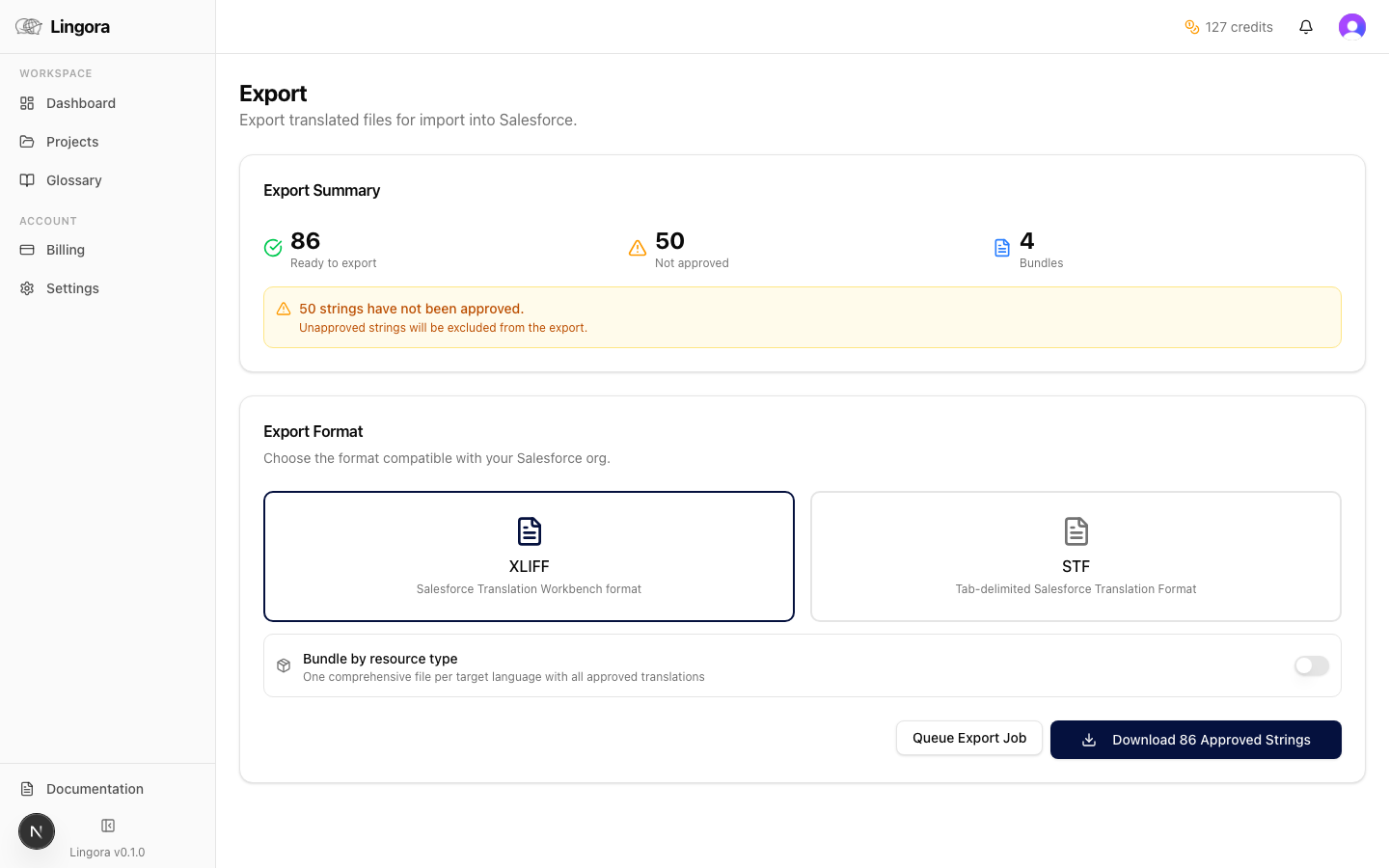The height and width of the screenshot is (868, 1389).
Task: Navigate to Projects in the sidebar
Action: (x=71, y=142)
